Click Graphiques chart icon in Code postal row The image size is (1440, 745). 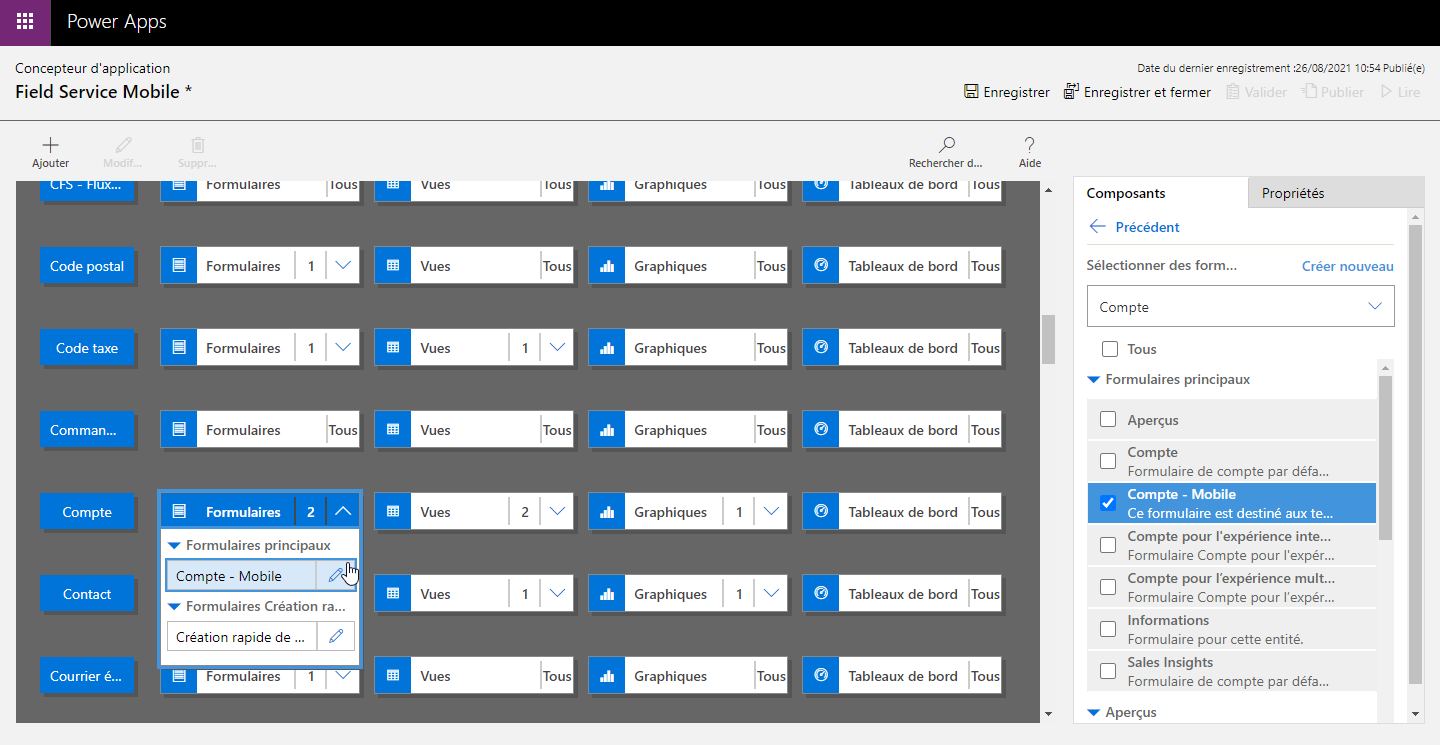tap(607, 266)
